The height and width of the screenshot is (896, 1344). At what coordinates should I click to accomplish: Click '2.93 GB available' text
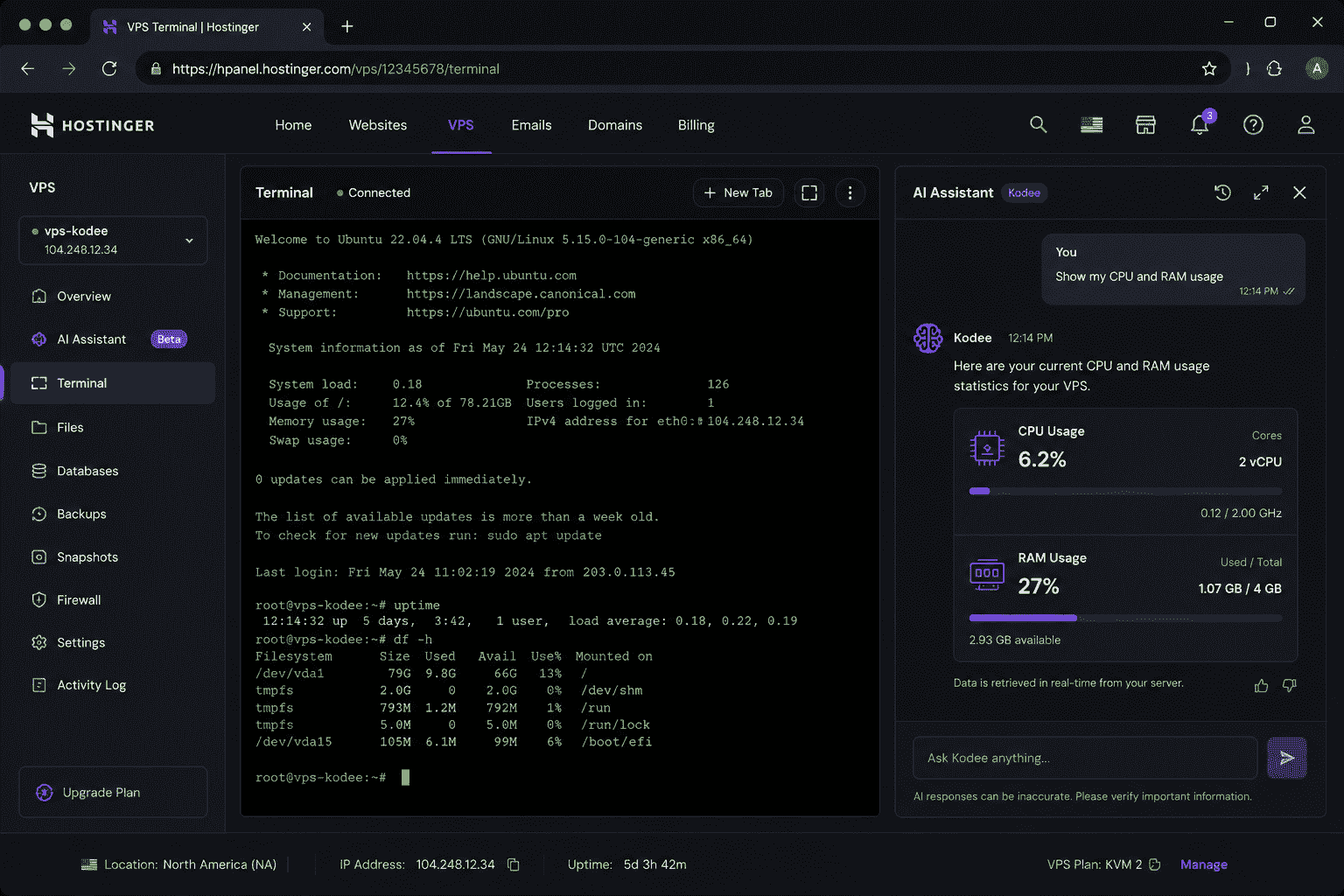pyautogui.click(x=1015, y=640)
